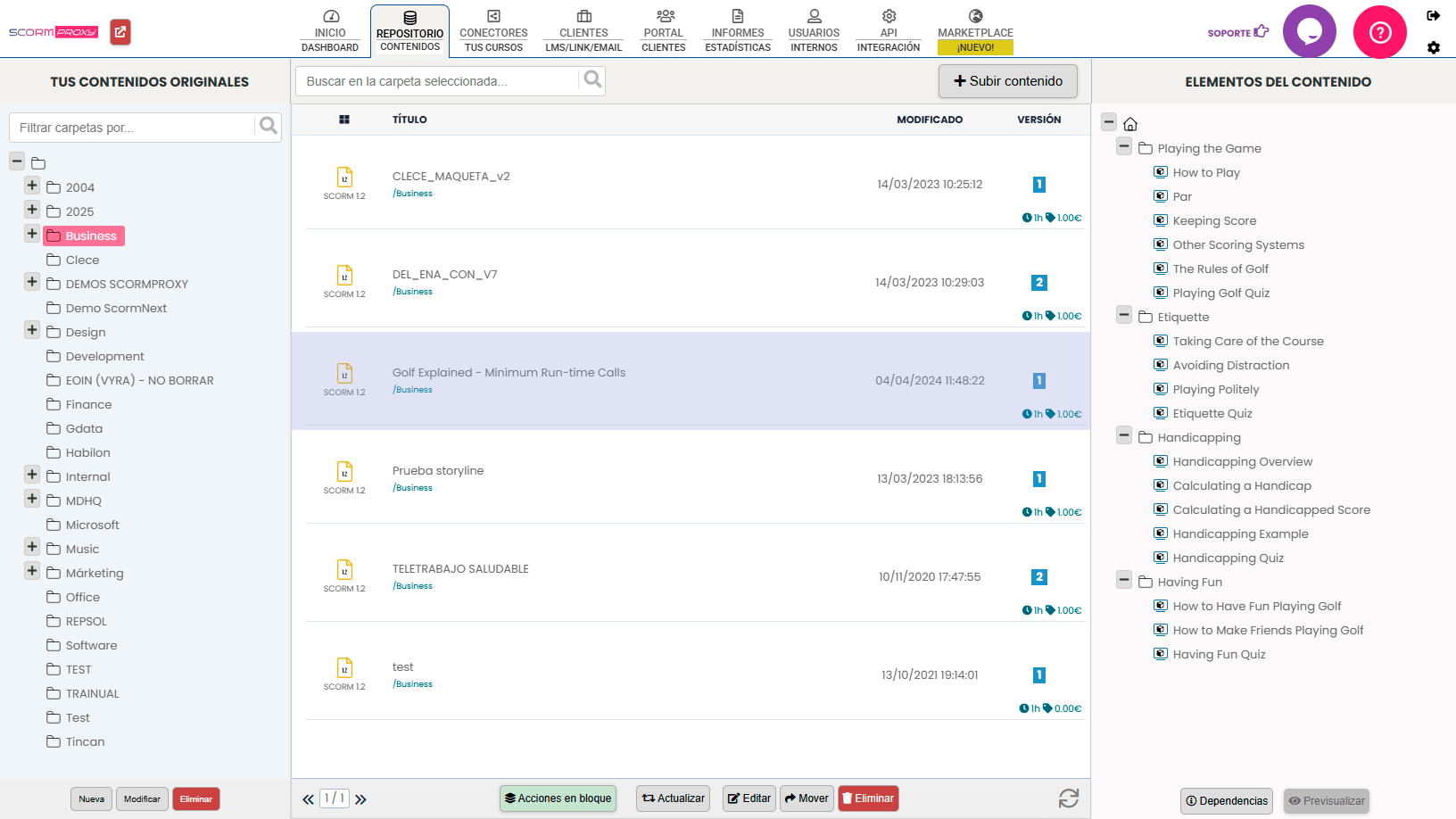Click the Previsualizar button
Image resolution: width=1456 pixels, height=819 pixels.
tap(1327, 801)
